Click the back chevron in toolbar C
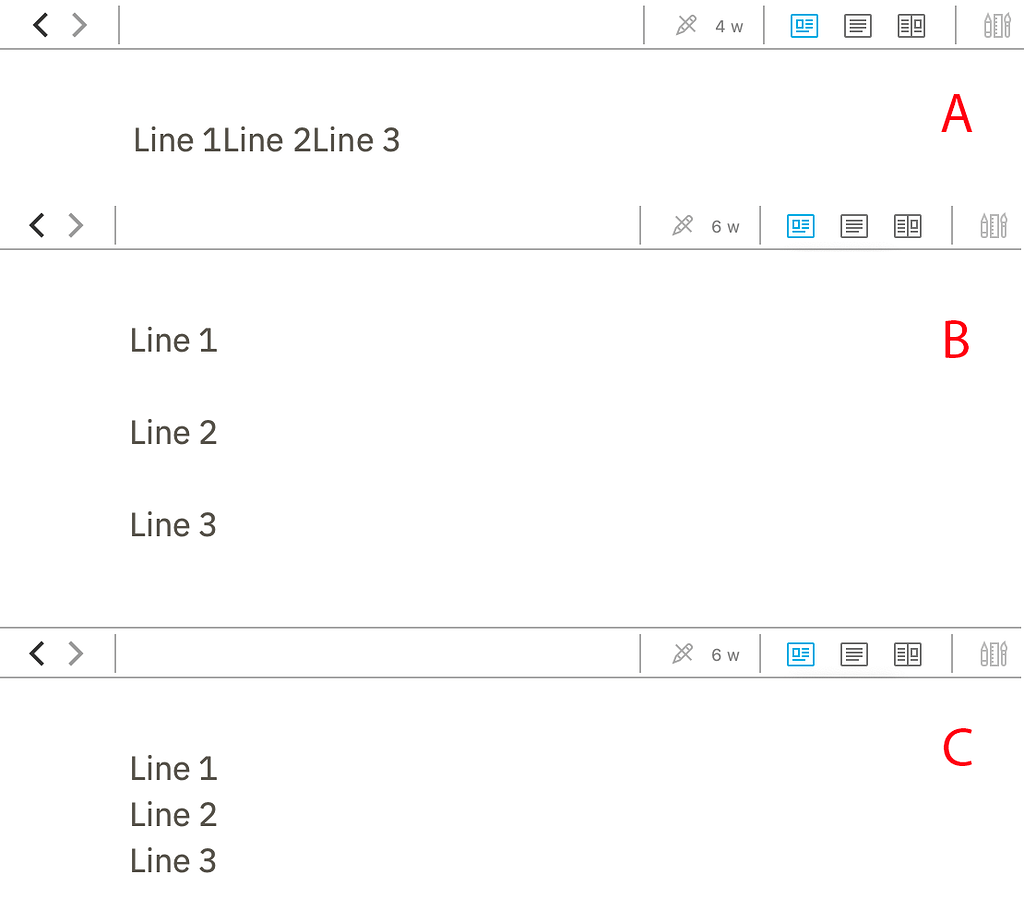This screenshot has width=1024, height=922. coord(37,652)
